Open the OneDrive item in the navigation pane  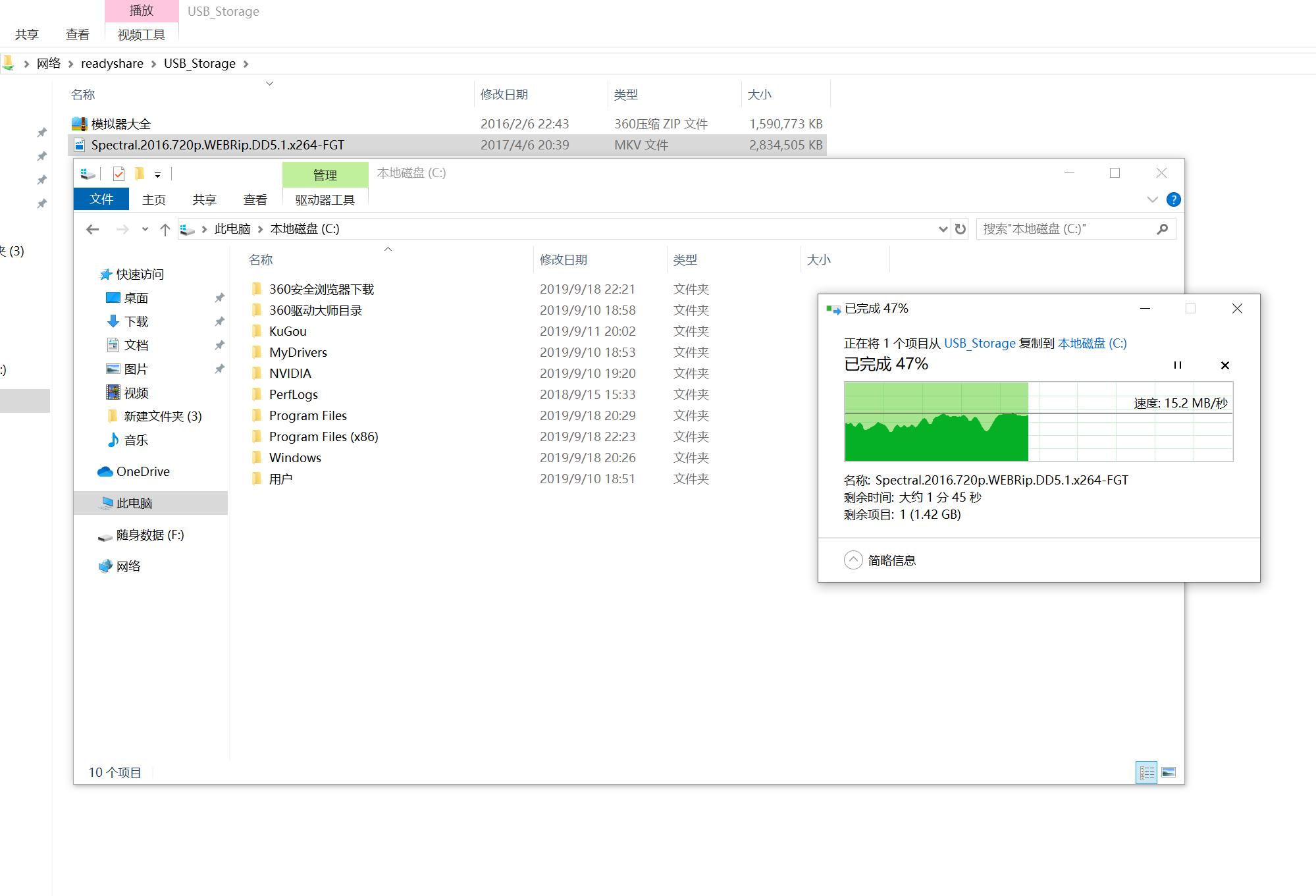[143, 471]
